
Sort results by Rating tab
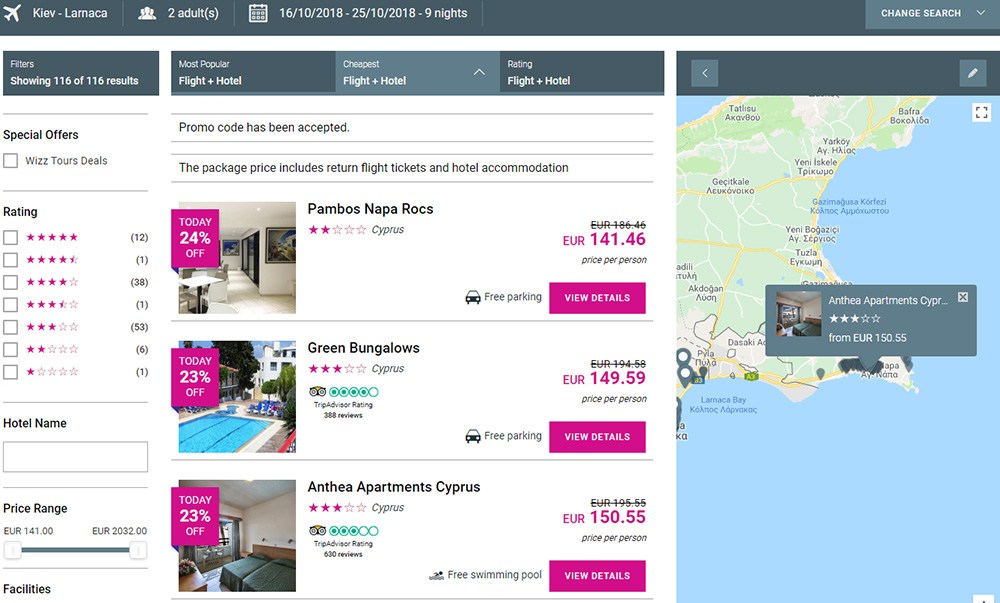click(581, 72)
